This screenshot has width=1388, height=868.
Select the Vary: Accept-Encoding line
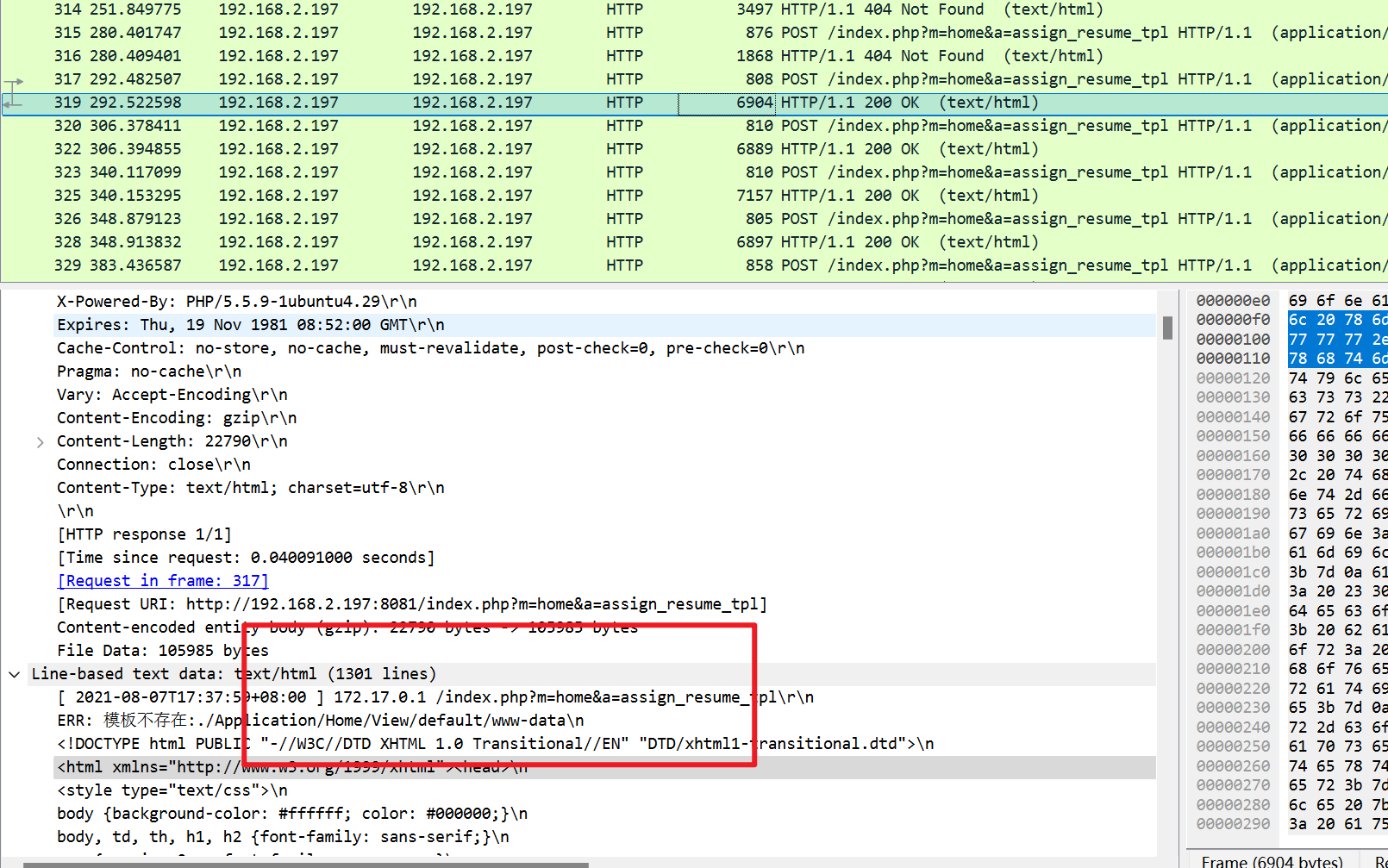172,395
